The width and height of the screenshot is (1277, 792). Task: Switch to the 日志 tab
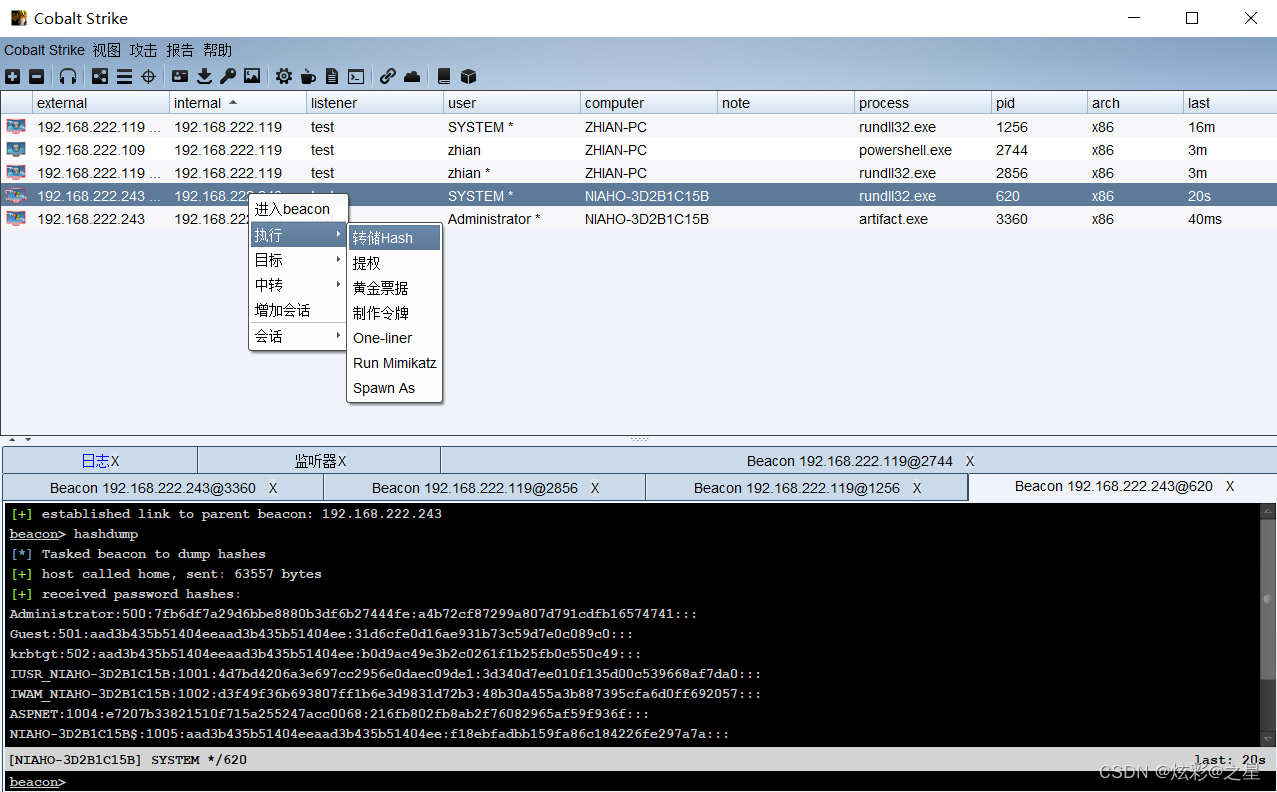(x=100, y=461)
